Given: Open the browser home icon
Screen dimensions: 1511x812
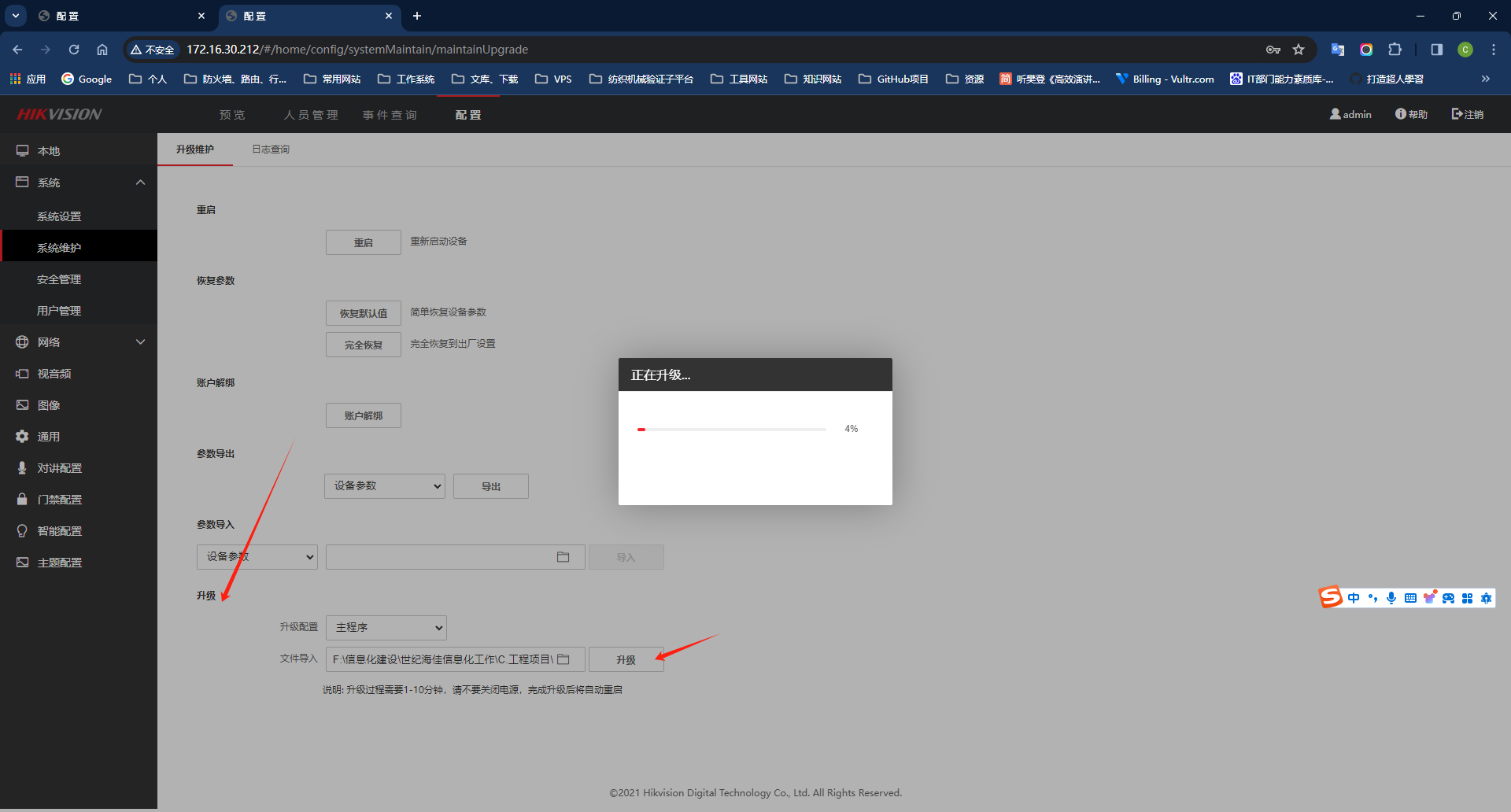Looking at the screenshot, I should (x=102, y=50).
